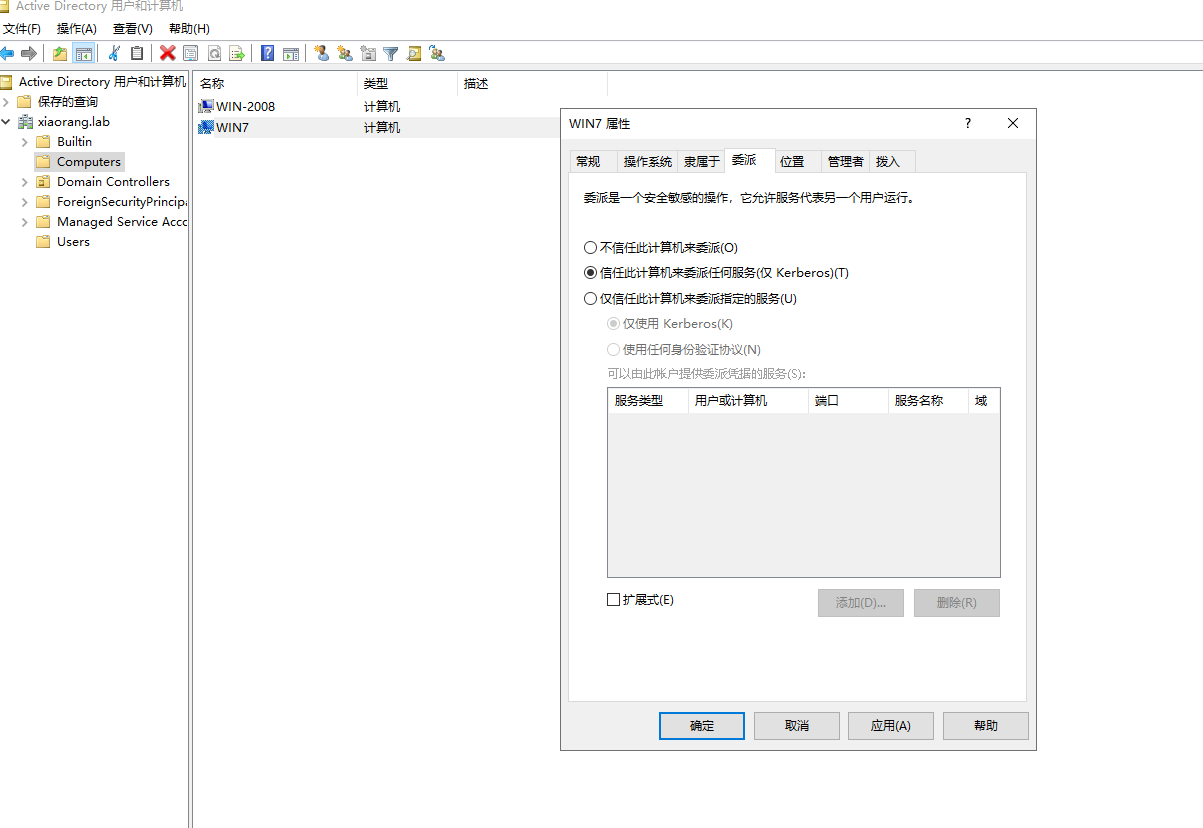
Task: Enable the 扩展式(E) checkbox
Action: coord(615,599)
